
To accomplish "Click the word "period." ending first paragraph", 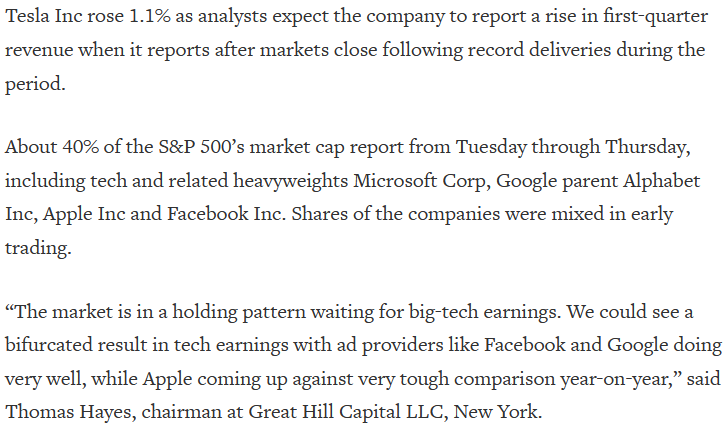I will click(x=35, y=85).
